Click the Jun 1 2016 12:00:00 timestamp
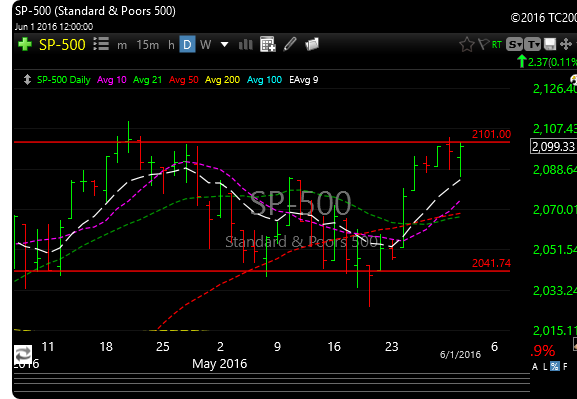Image resolution: width=577 pixels, height=399 pixels. (54, 27)
